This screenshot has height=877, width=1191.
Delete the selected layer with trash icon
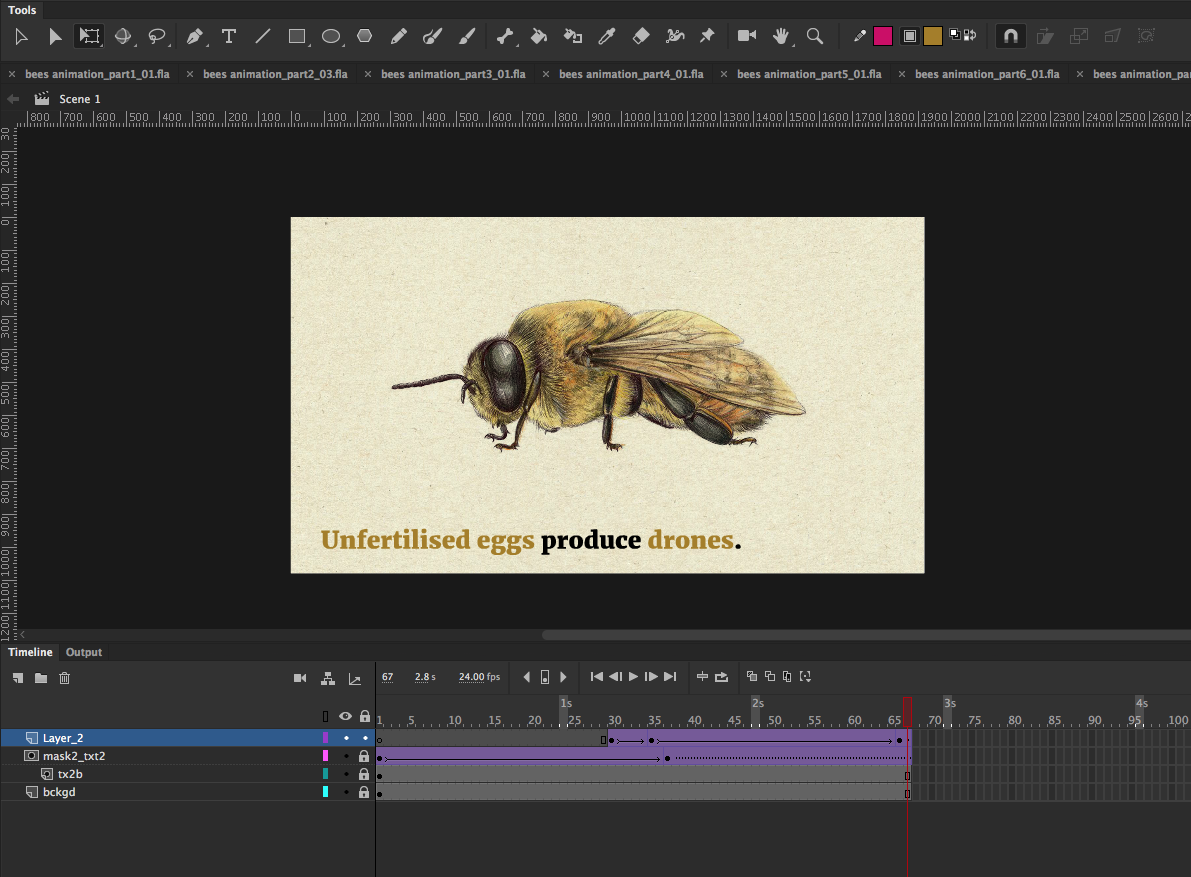(65, 678)
